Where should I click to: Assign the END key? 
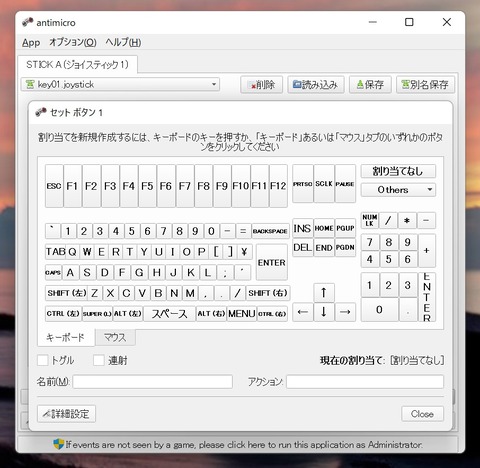324,247
